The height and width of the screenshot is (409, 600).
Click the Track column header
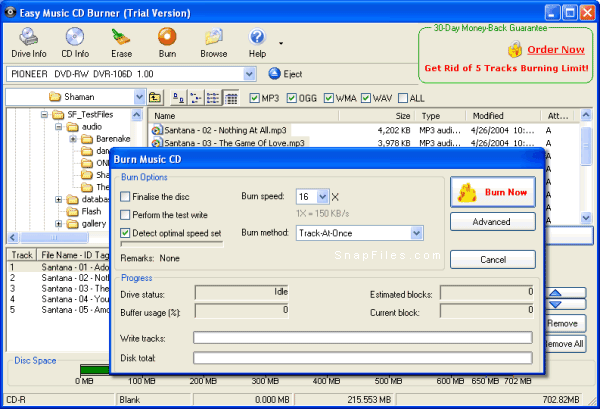22,255
